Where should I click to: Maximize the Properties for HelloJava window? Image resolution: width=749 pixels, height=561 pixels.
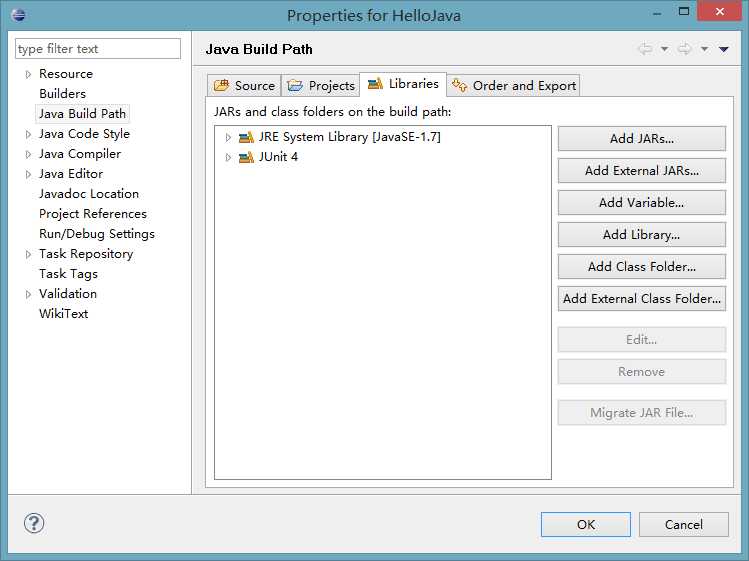[684, 11]
